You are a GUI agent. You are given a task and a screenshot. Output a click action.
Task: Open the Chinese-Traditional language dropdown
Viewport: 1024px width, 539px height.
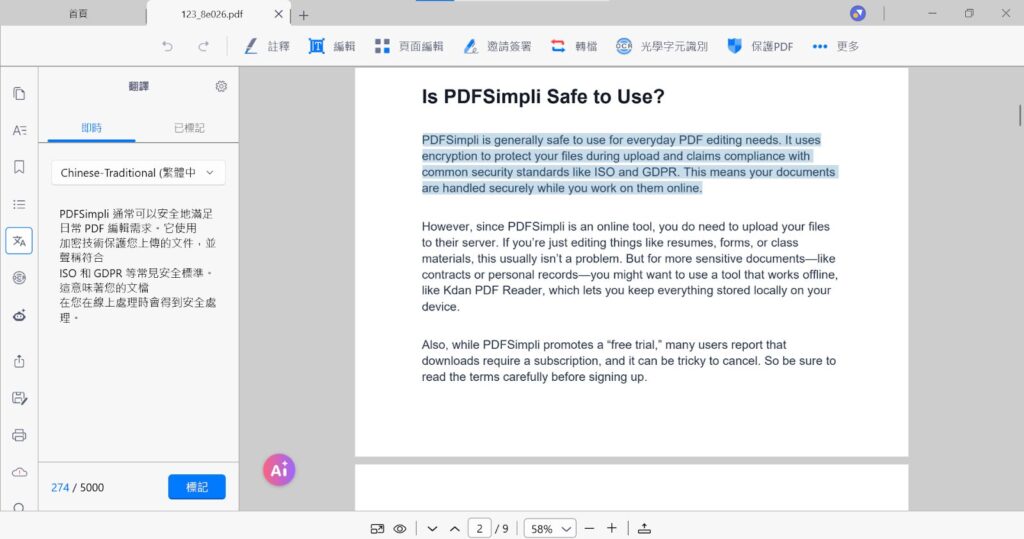pos(138,172)
